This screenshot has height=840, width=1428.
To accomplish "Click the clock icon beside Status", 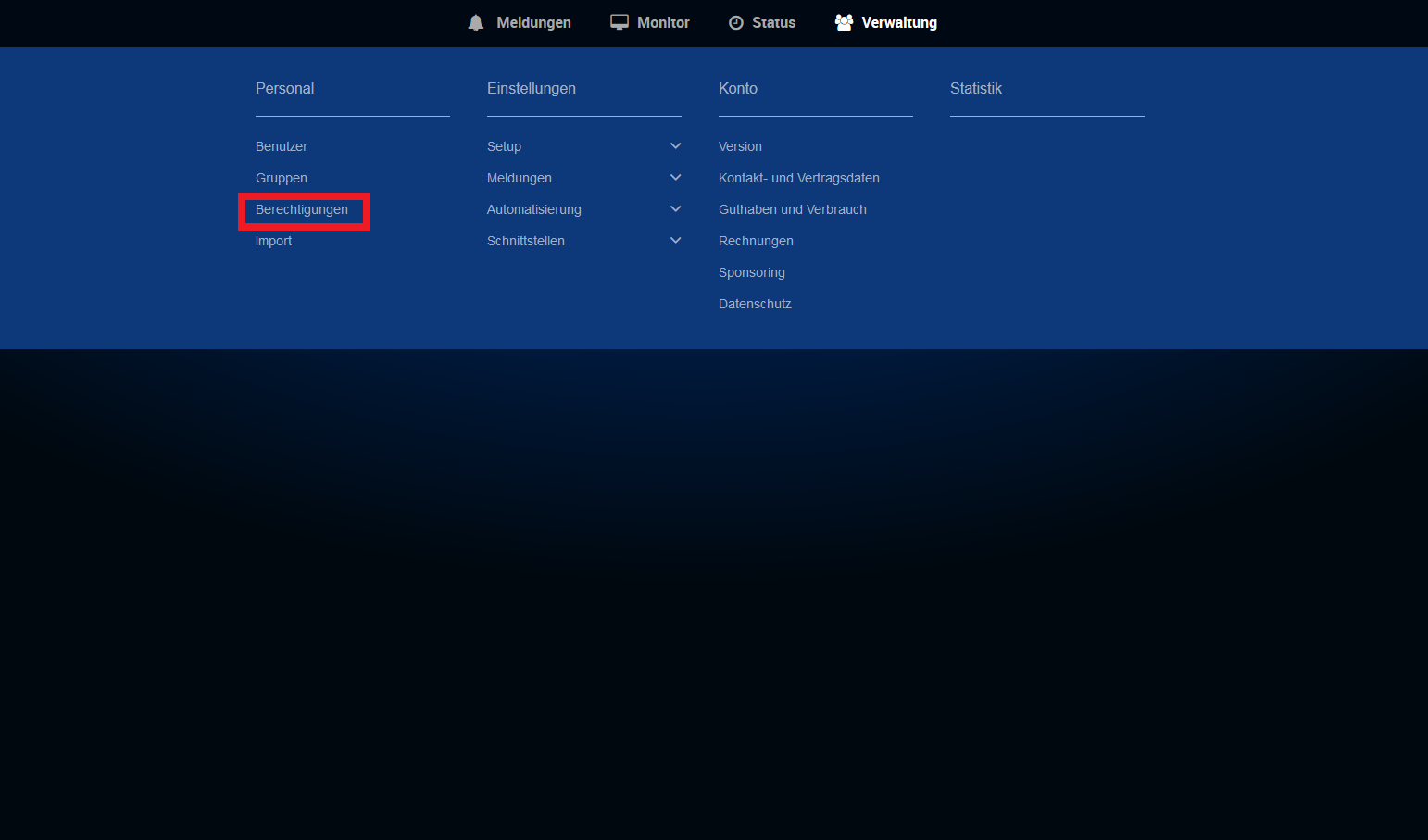I will click(x=736, y=23).
